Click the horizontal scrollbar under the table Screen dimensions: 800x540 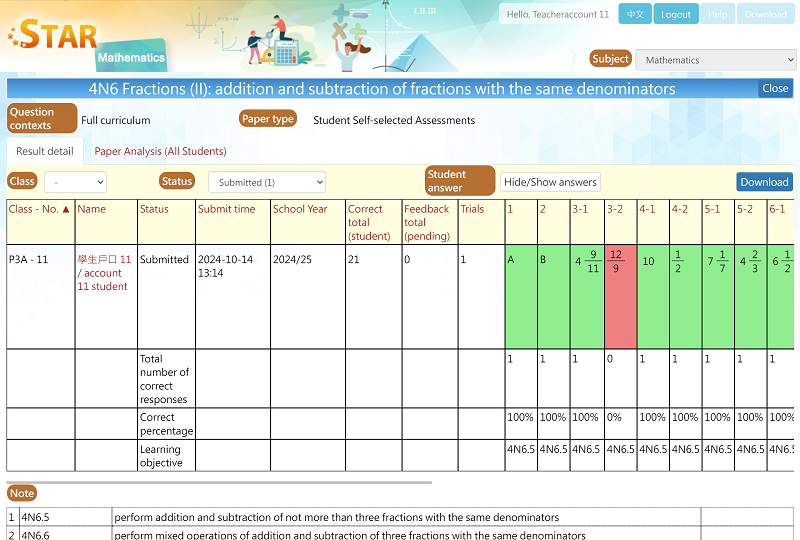220,482
